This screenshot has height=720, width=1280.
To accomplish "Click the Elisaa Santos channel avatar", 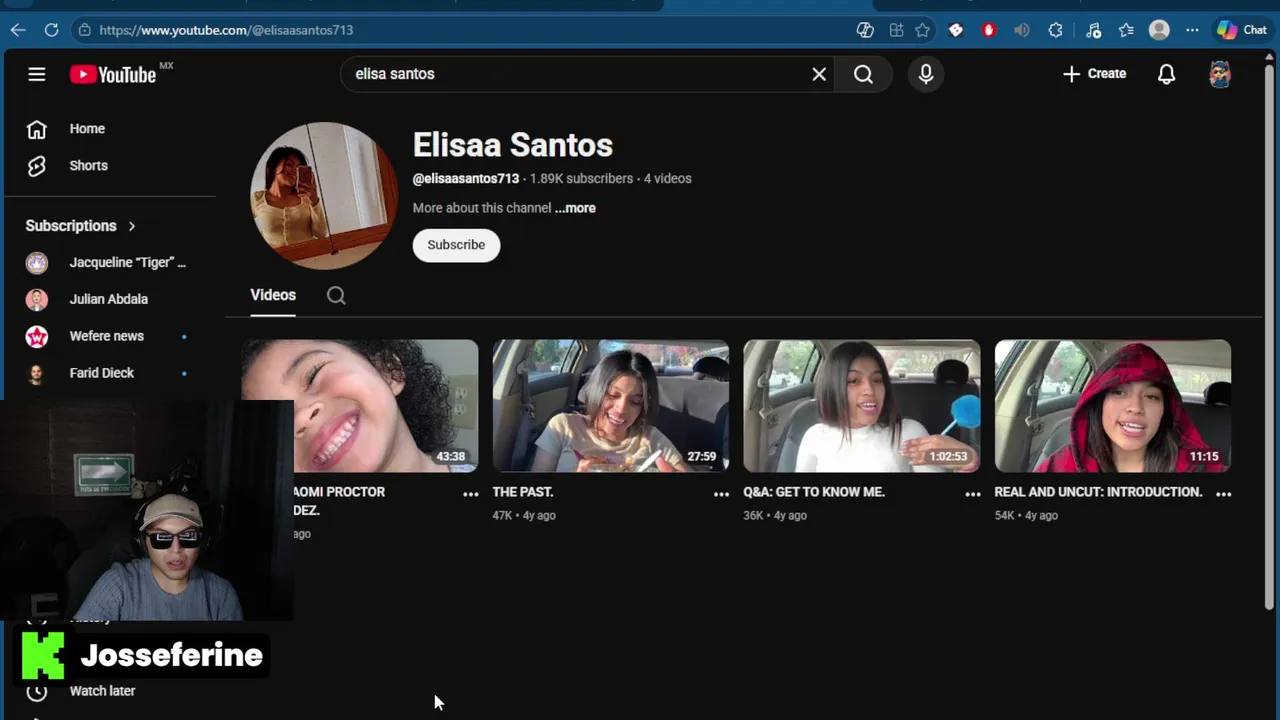I will pos(324,196).
